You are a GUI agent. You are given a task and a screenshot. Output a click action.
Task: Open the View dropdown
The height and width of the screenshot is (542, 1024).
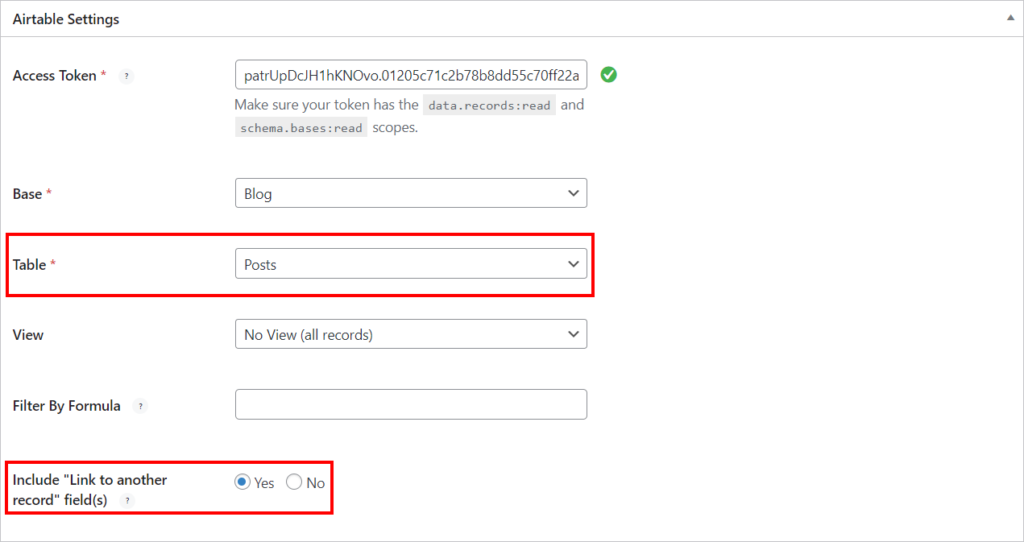[411, 334]
